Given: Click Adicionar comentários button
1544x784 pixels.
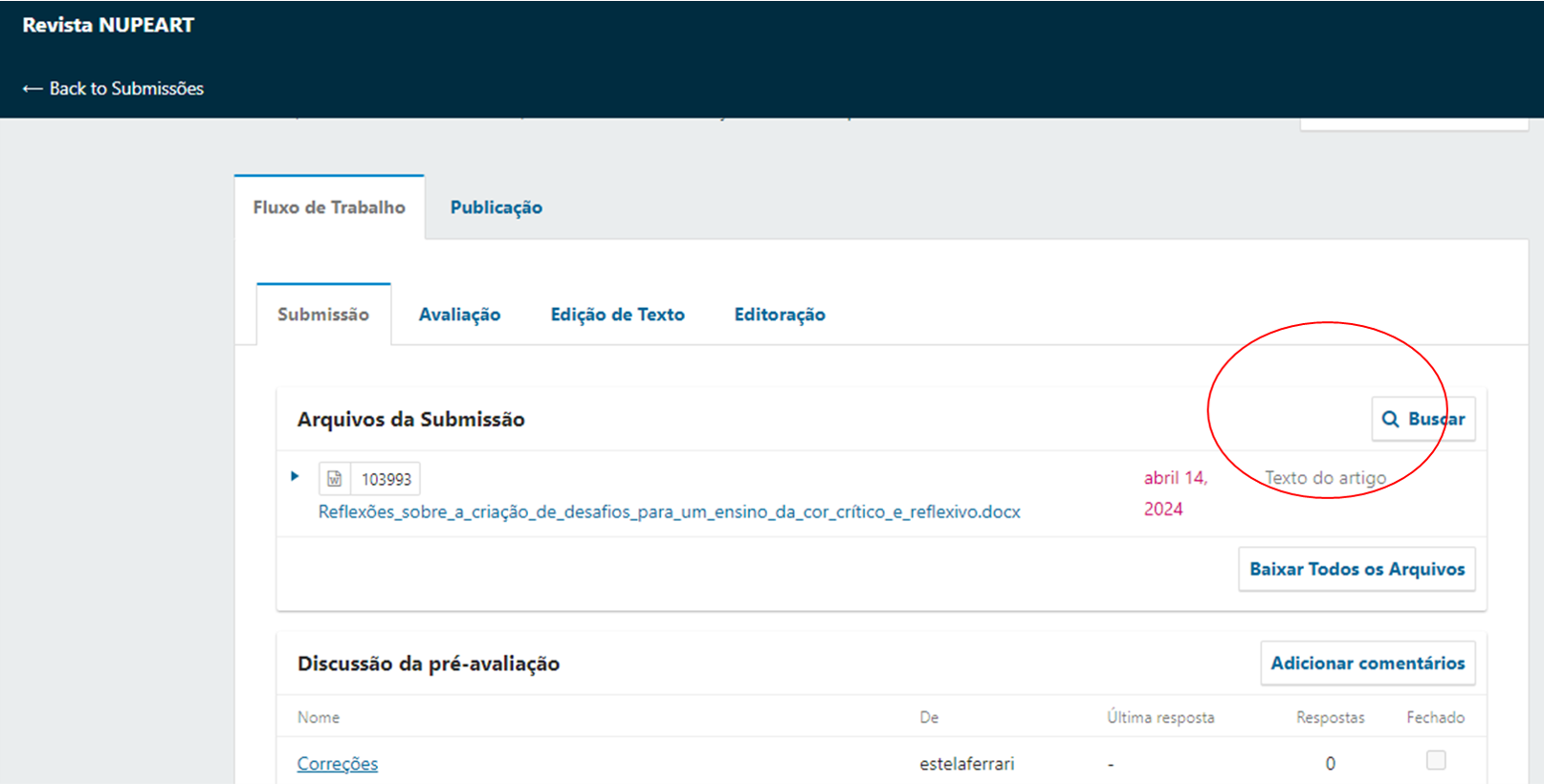Looking at the screenshot, I should [x=1367, y=664].
